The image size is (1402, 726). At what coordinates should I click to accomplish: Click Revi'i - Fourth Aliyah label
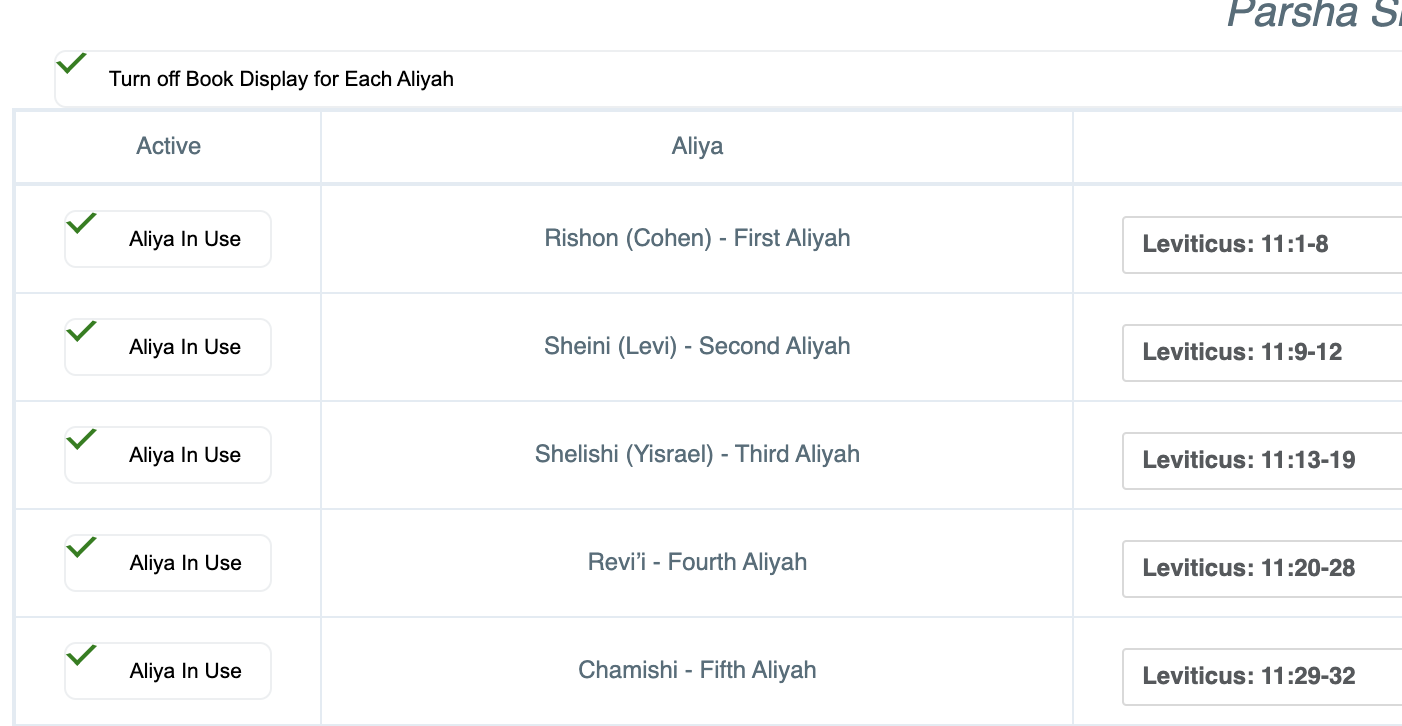[x=697, y=562]
